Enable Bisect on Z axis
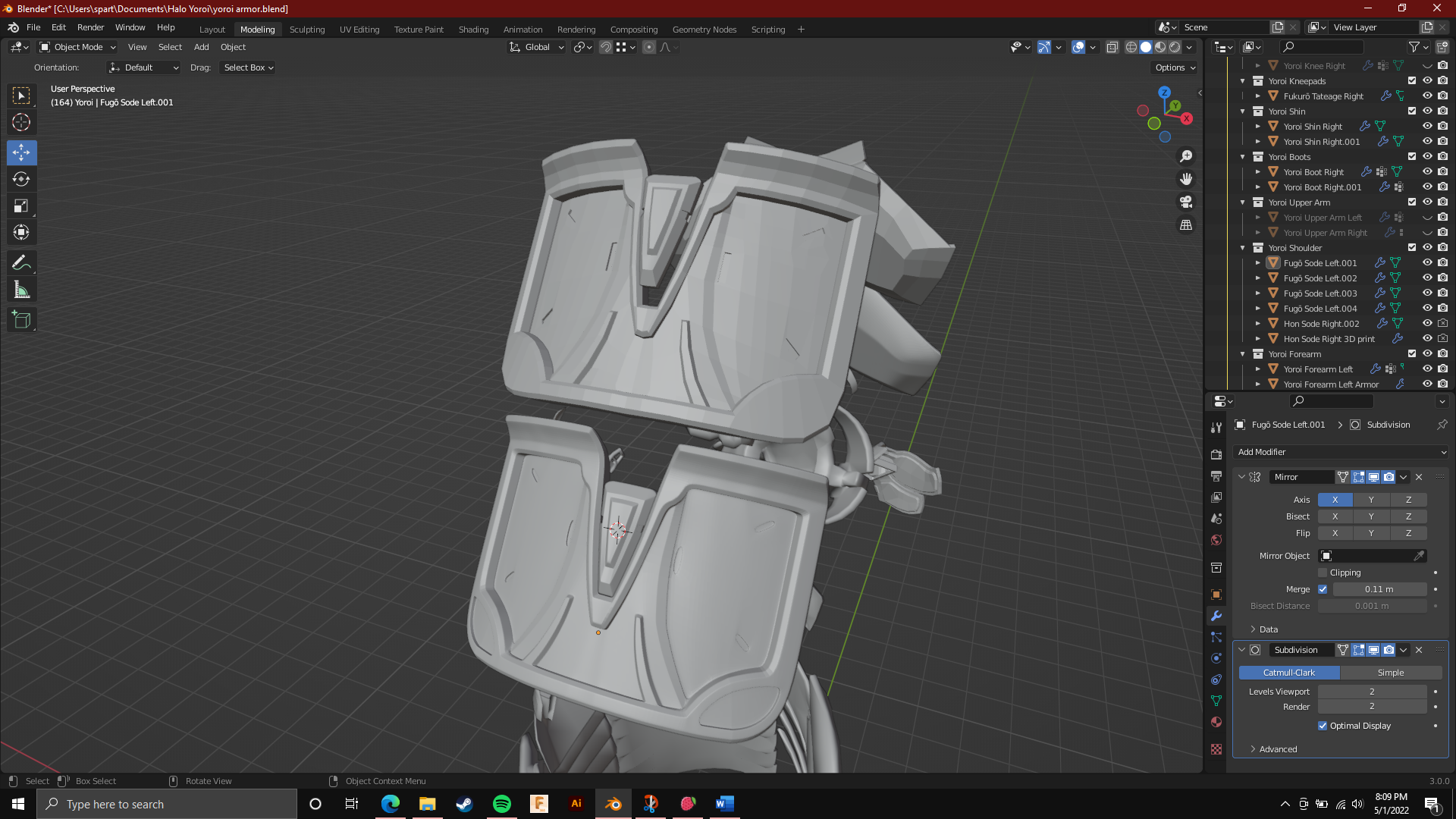The width and height of the screenshot is (1456, 819). tap(1408, 516)
